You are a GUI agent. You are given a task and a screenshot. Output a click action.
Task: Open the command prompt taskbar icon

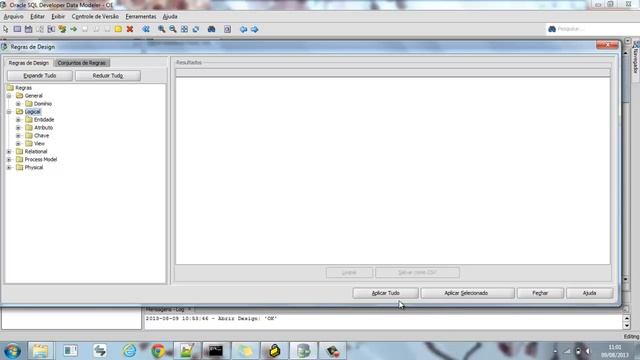[216, 351]
